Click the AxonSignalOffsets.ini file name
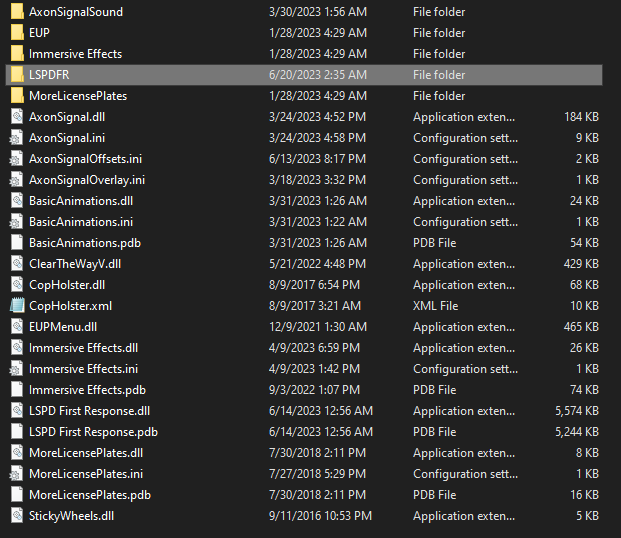 coord(86,159)
